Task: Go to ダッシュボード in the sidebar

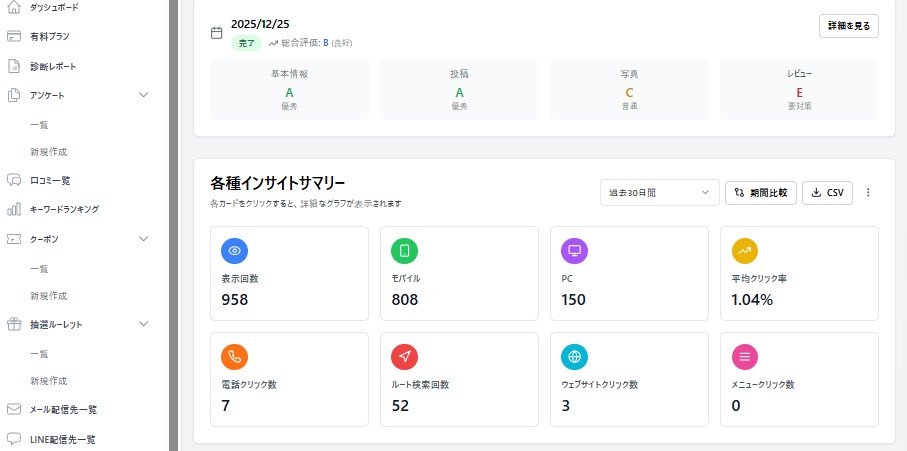Action: 54,8
